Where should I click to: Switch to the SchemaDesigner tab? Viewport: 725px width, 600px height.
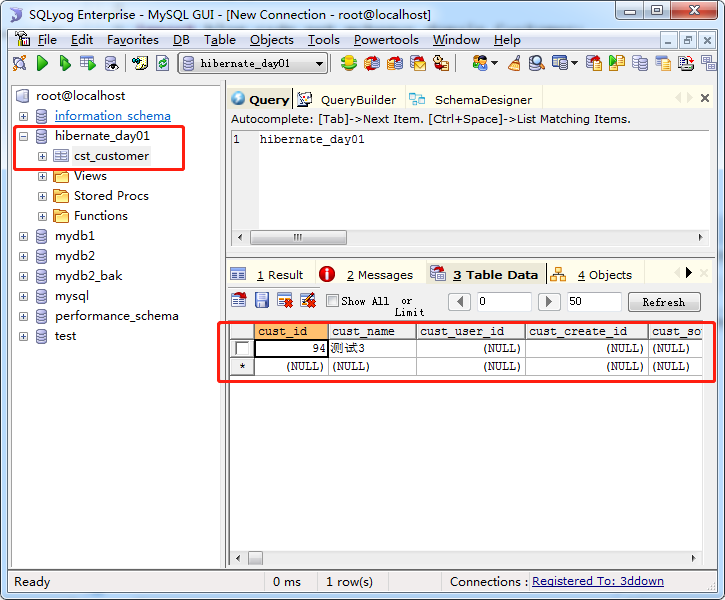(473, 99)
